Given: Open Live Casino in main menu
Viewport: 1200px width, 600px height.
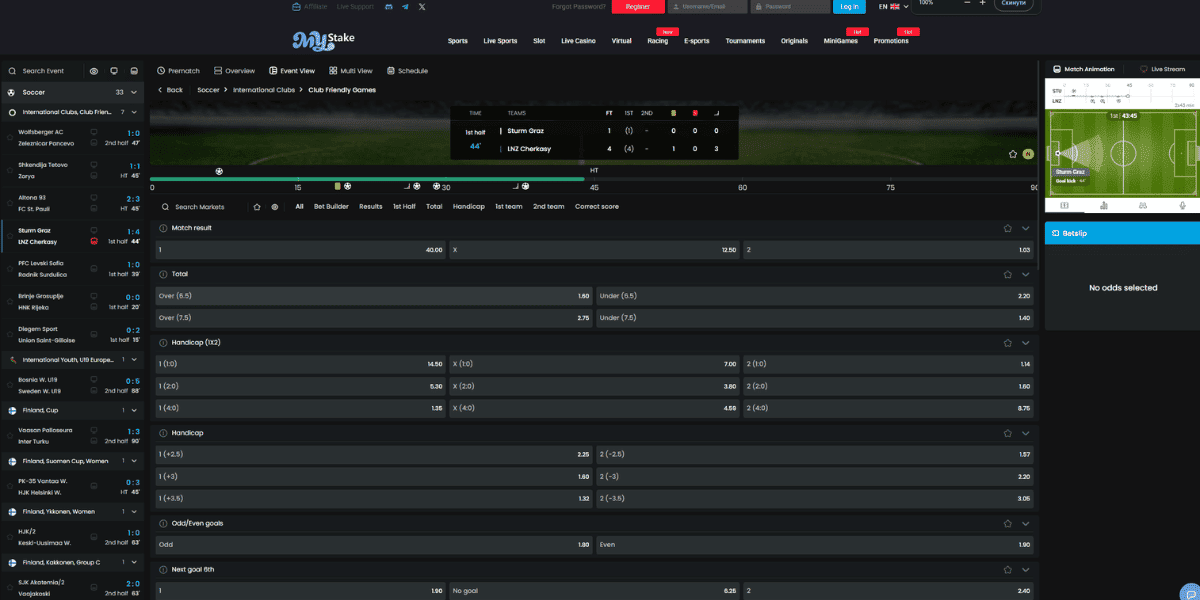Looking at the screenshot, I should pos(578,41).
